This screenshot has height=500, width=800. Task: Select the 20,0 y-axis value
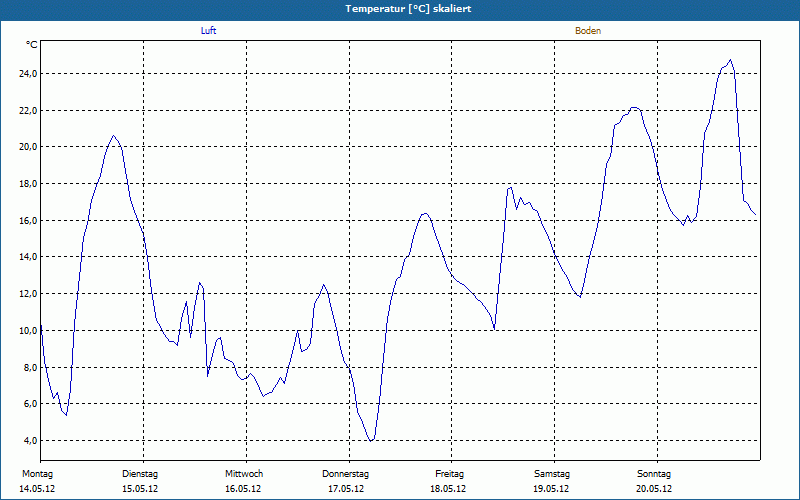(27, 147)
